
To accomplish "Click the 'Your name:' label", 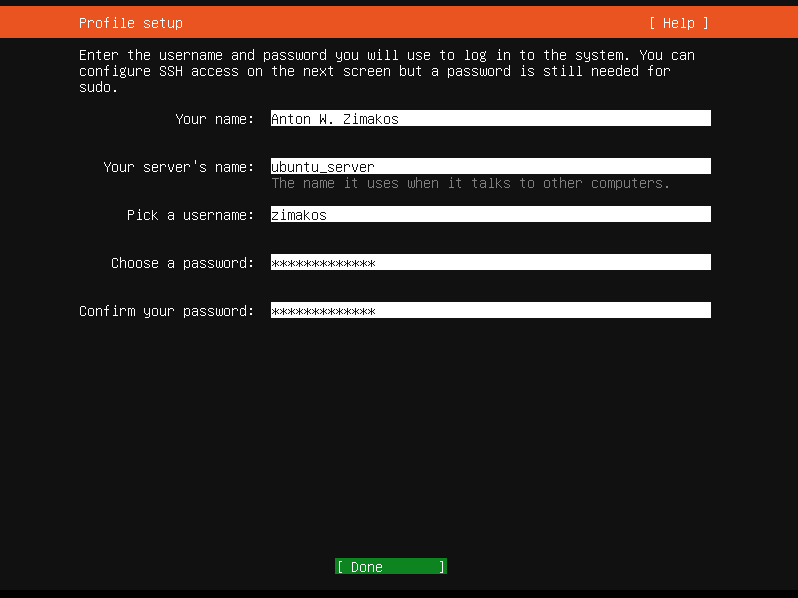I will click(x=214, y=119).
